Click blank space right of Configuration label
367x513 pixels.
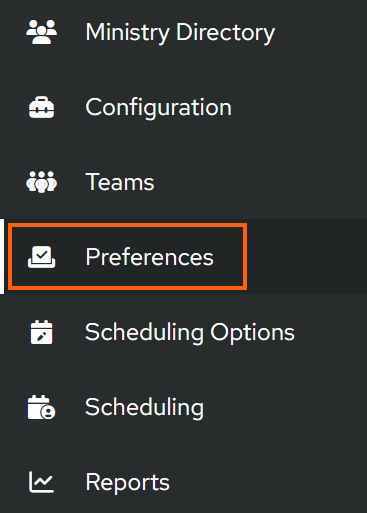(x=300, y=107)
